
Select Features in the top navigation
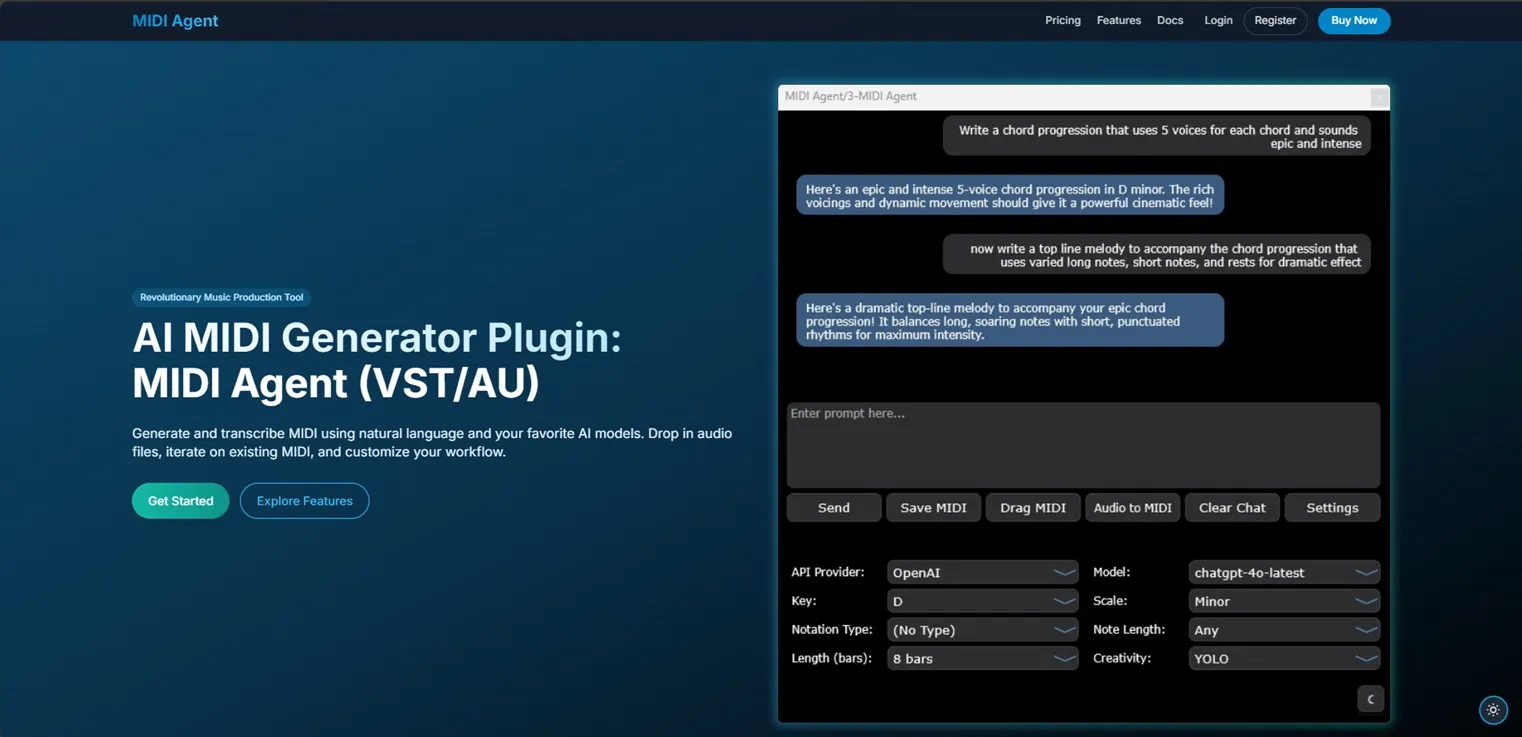(1118, 20)
